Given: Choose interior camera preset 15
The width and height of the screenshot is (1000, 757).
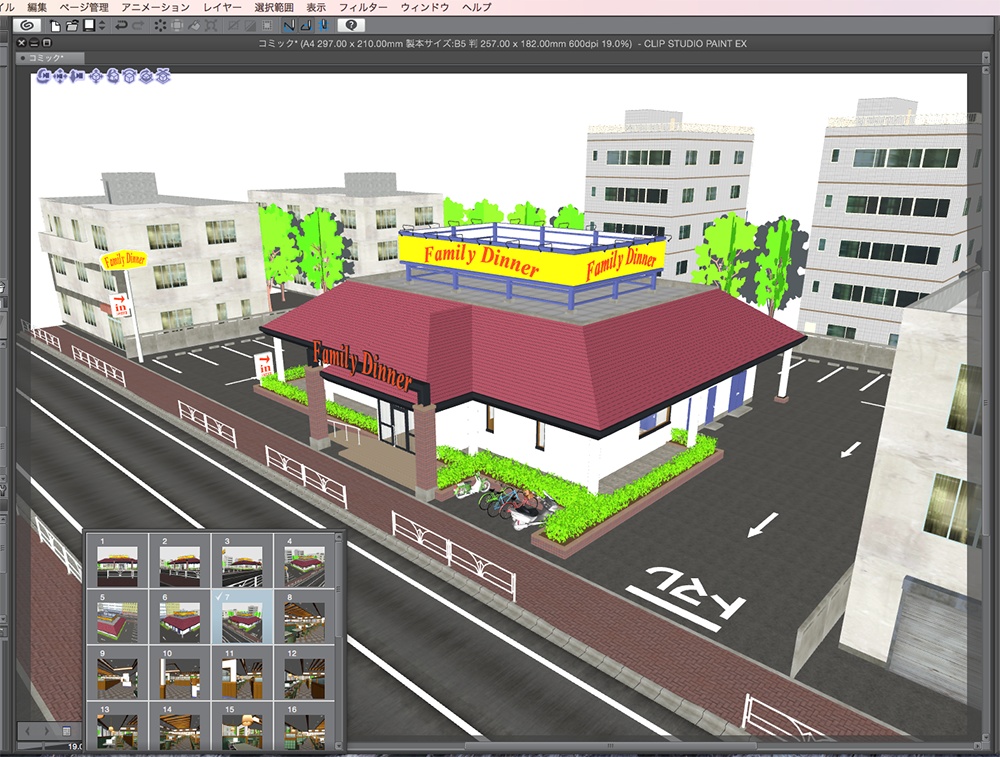Looking at the screenshot, I should [x=242, y=726].
